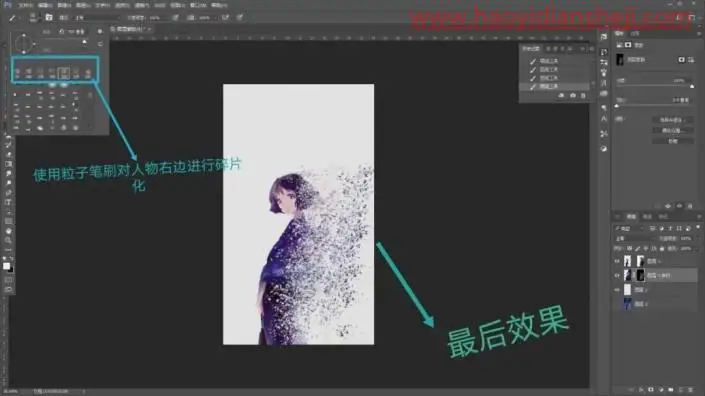
Task: Hide the selected masked layer's eye icon
Action: pyautogui.click(x=617, y=276)
